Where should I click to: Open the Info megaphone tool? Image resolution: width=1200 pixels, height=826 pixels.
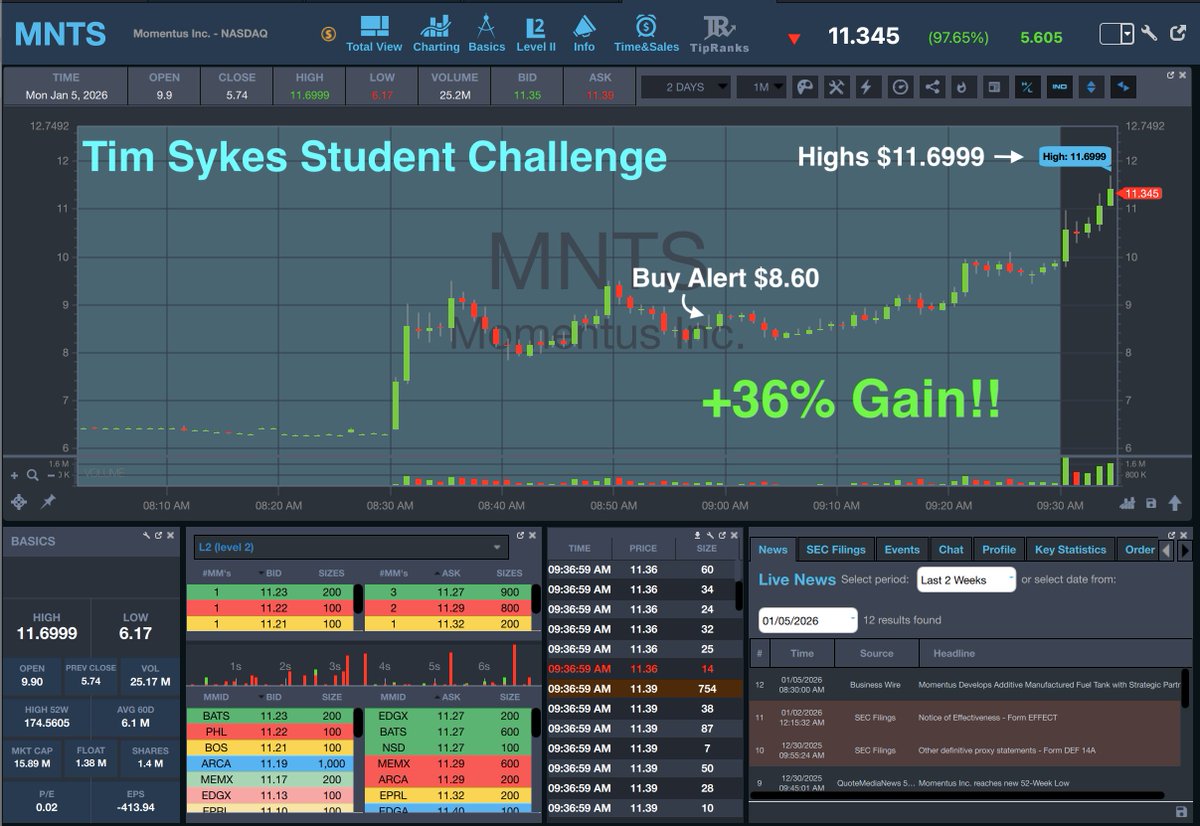click(584, 33)
